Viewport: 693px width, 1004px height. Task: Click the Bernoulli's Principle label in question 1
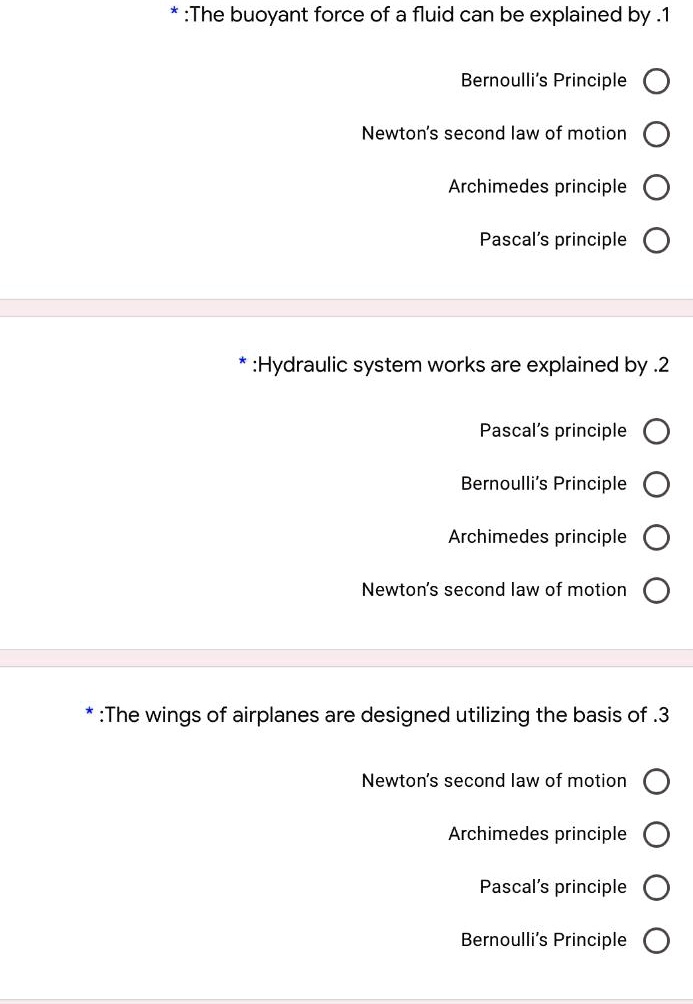coord(544,81)
